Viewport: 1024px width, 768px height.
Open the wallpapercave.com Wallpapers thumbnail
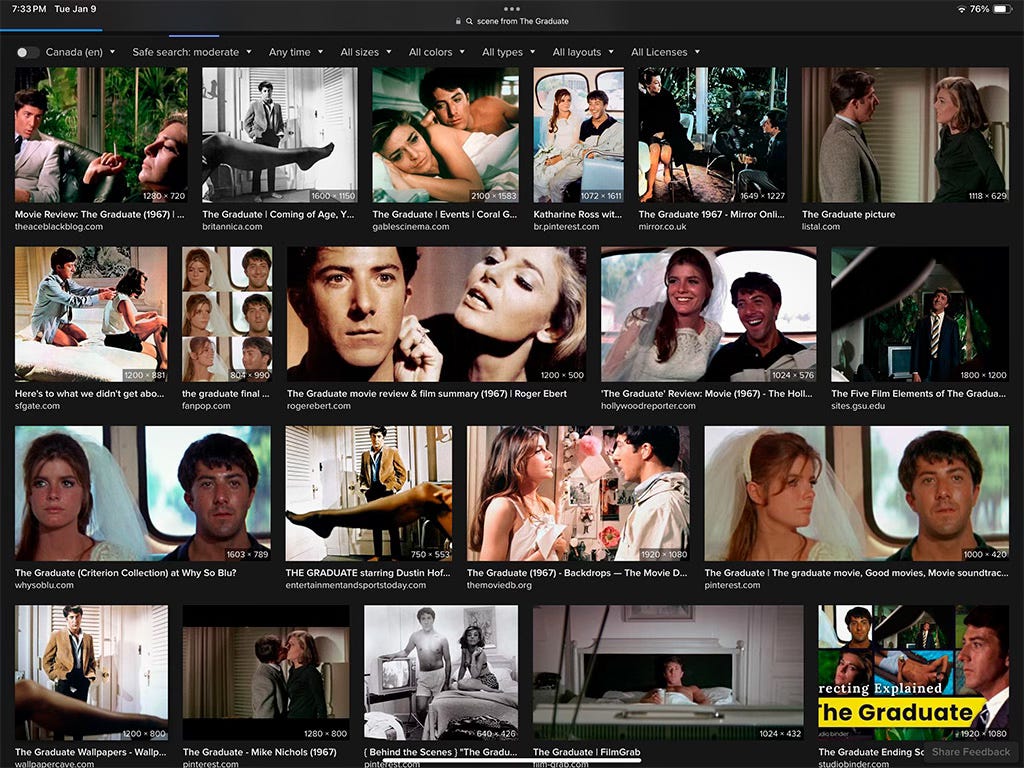[x=91, y=673]
